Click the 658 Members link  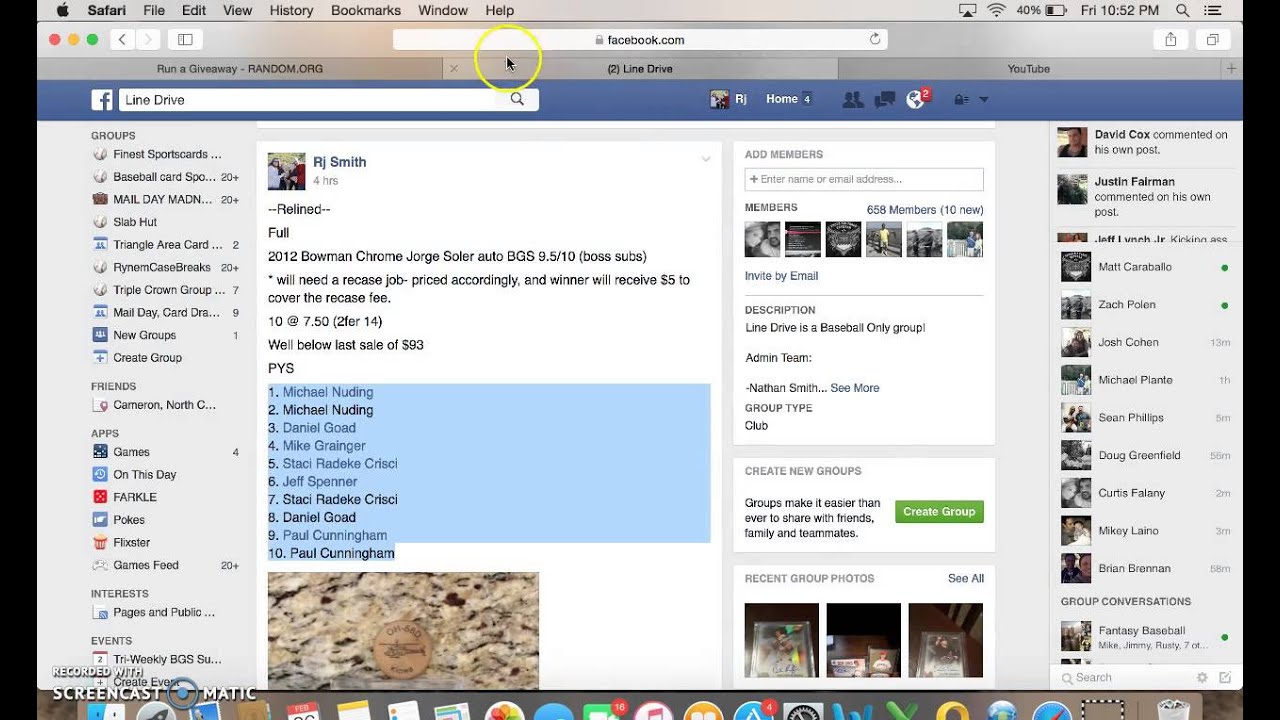coord(924,210)
